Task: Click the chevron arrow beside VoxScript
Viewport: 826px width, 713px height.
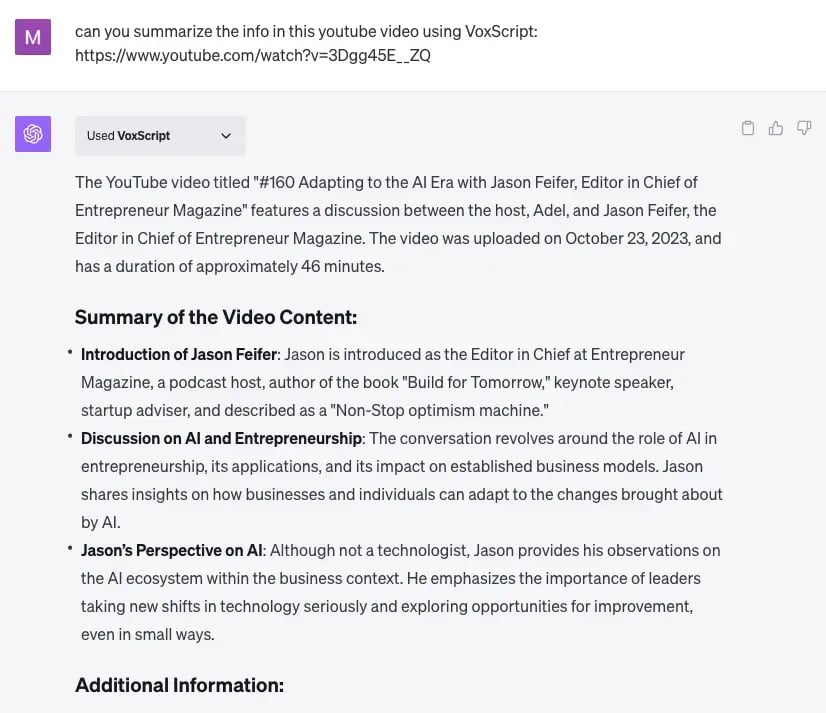Action: (226, 136)
